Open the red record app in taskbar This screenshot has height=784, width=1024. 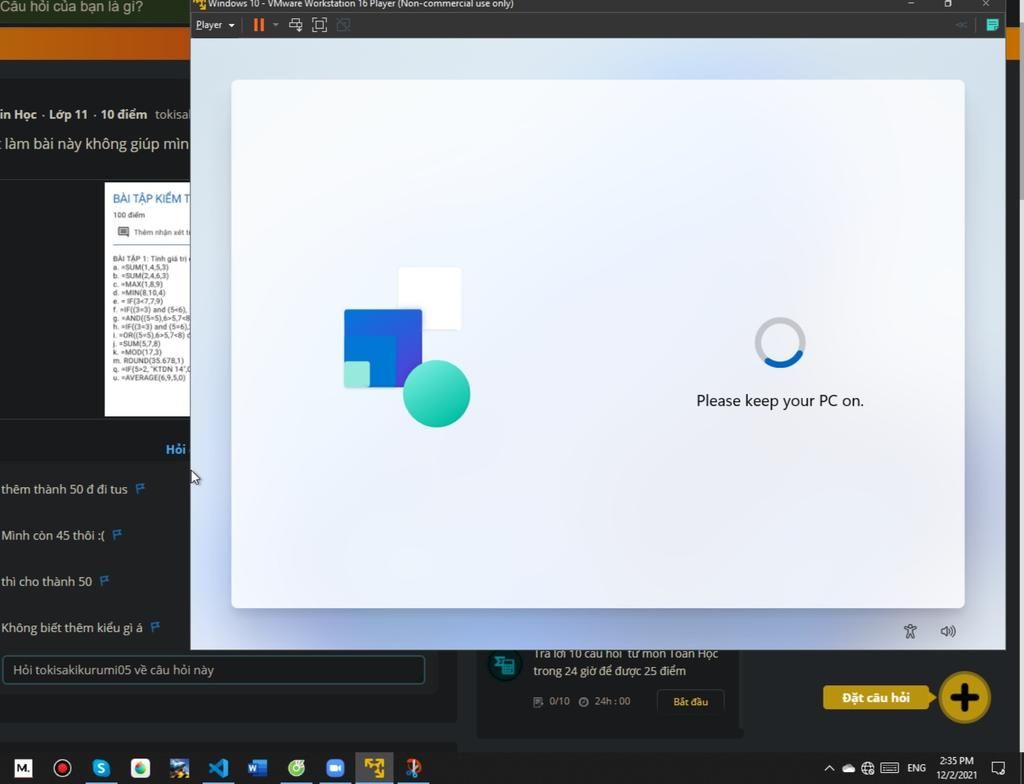pos(62,768)
